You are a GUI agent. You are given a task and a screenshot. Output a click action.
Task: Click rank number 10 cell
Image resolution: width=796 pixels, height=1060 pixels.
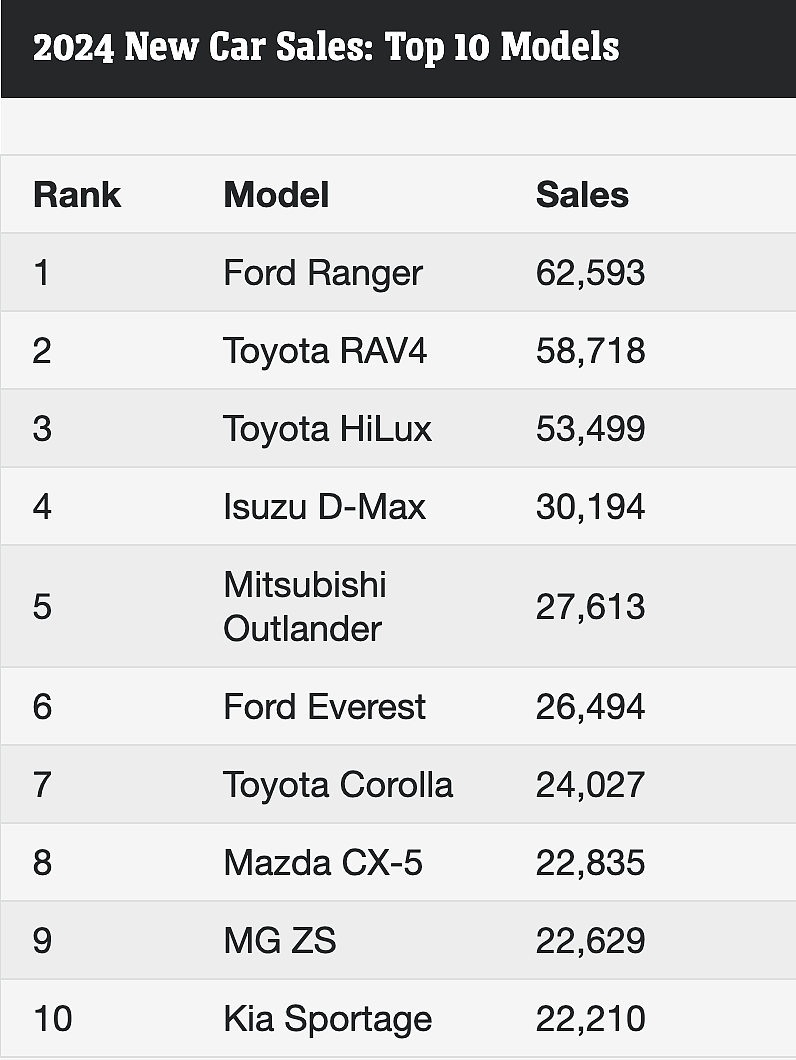click(53, 1018)
